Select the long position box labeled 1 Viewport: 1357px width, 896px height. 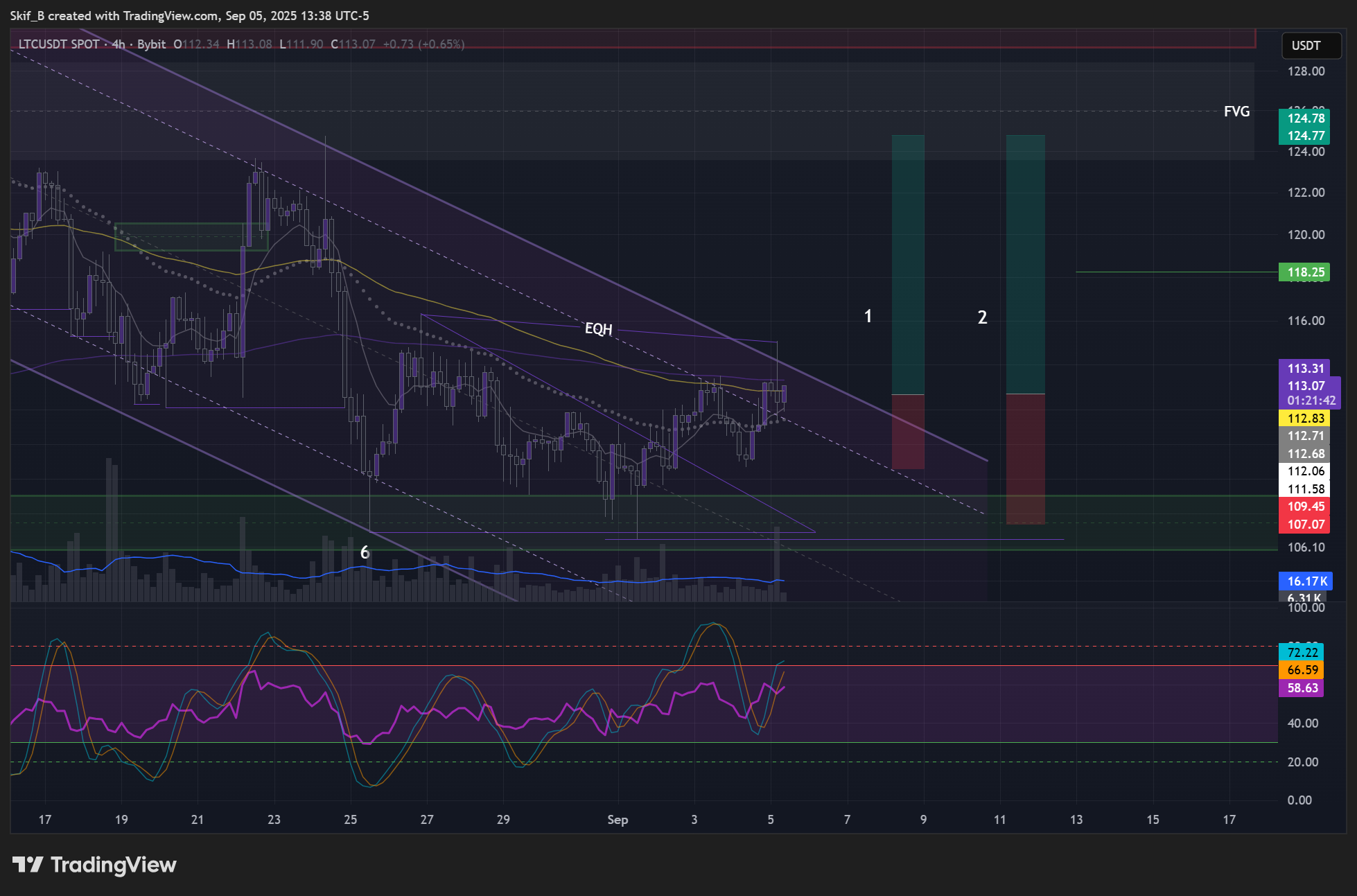coord(908,302)
